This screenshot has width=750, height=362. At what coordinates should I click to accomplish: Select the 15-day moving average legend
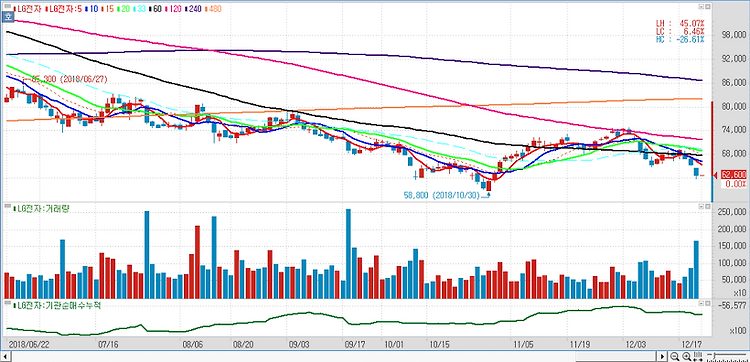point(108,9)
